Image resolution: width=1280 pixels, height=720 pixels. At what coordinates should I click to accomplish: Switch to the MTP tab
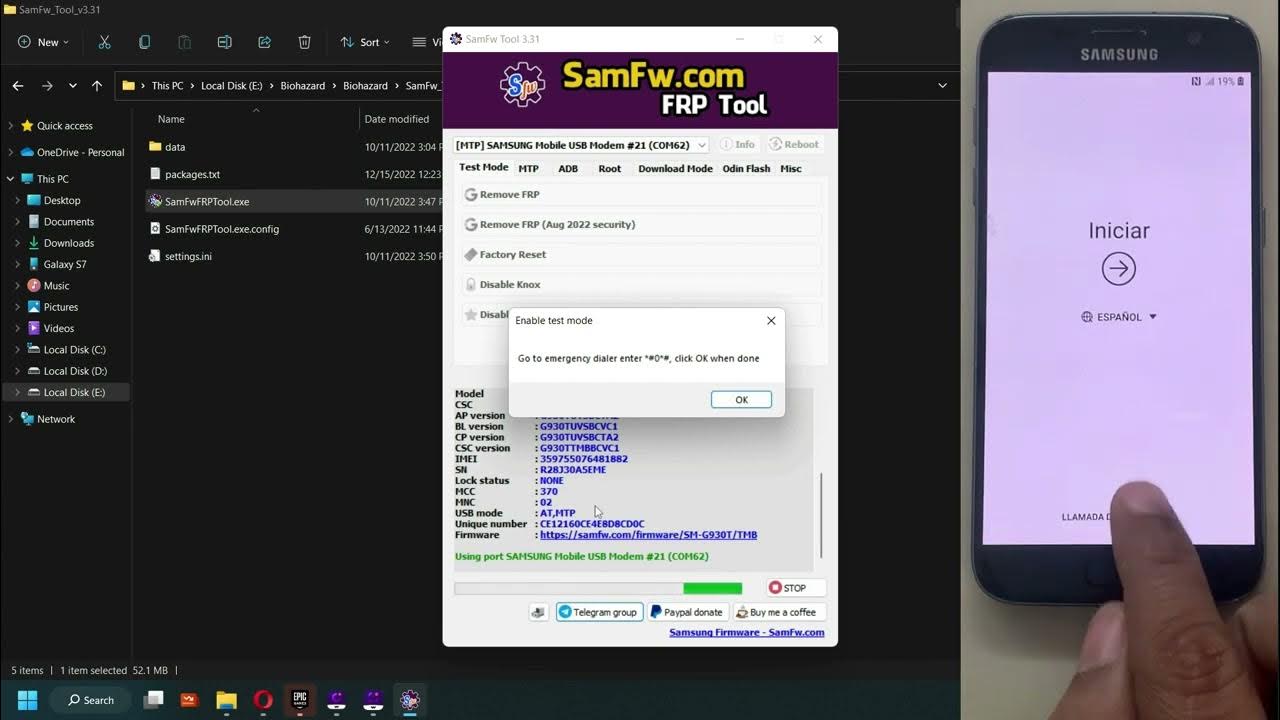click(528, 168)
